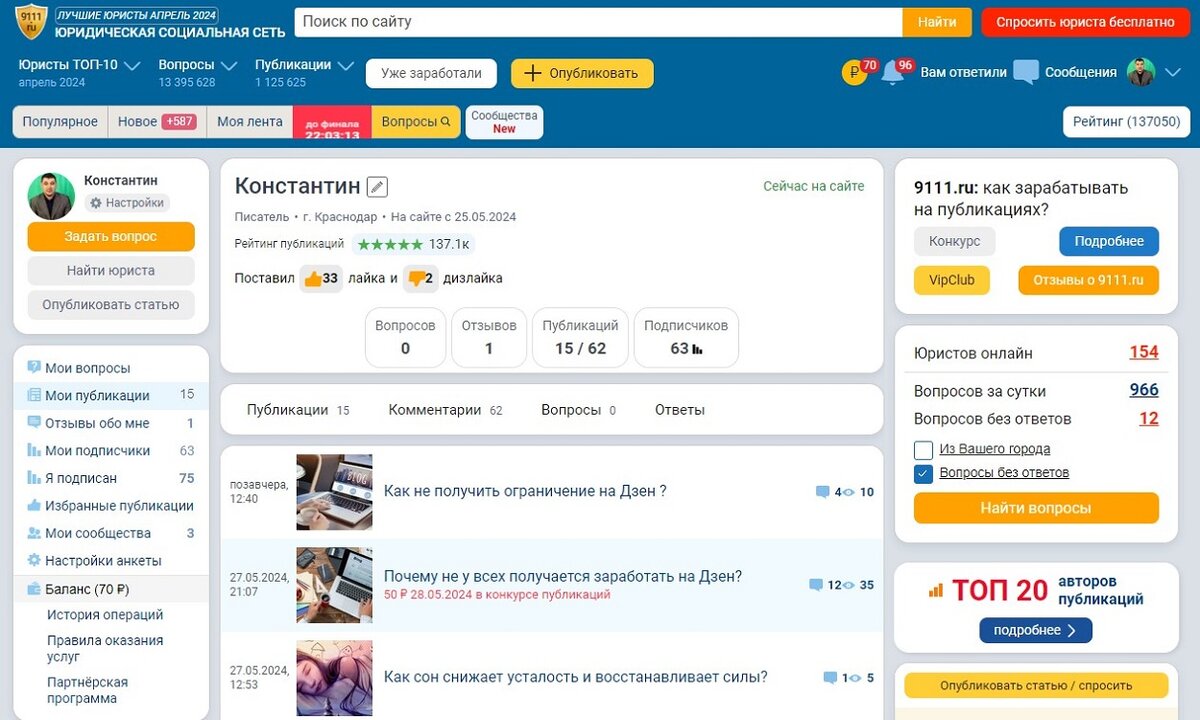Click the Уже заработали button
This screenshot has width=1200, height=720.
click(x=432, y=73)
